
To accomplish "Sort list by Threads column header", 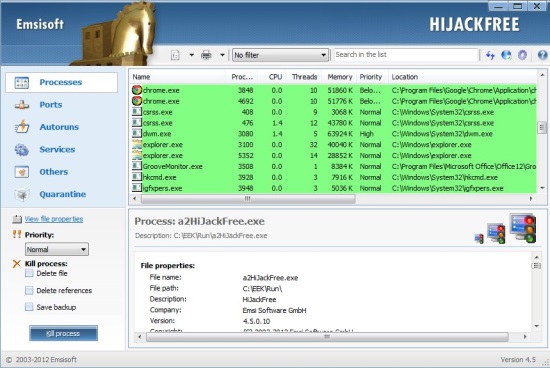I will [x=304, y=77].
